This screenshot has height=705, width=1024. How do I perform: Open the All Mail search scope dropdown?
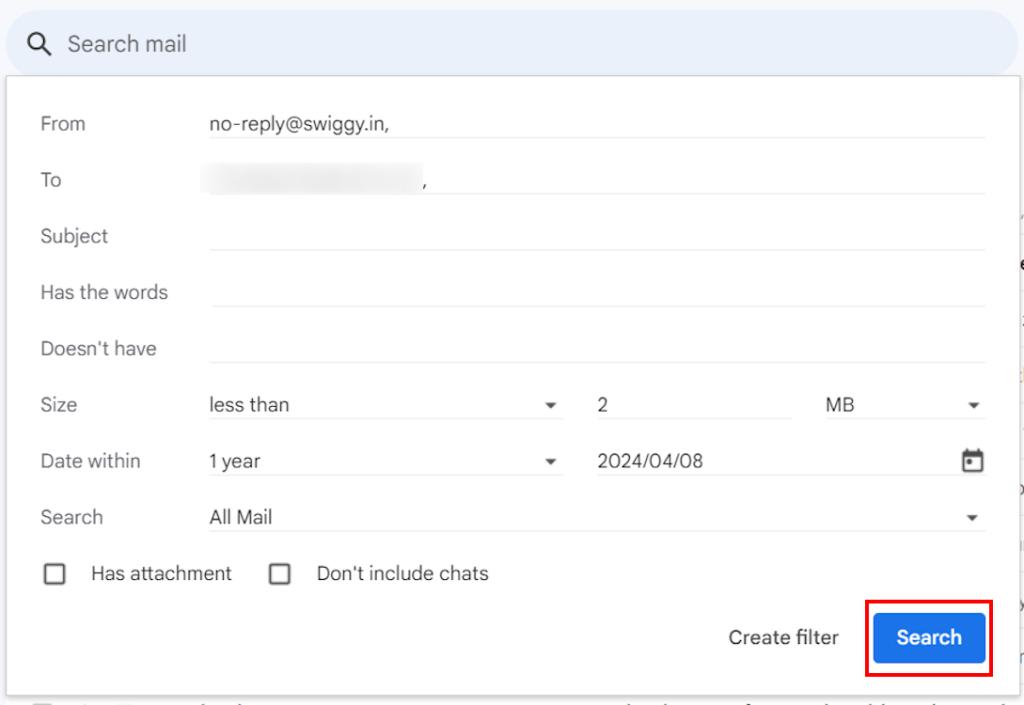point(597,518)
